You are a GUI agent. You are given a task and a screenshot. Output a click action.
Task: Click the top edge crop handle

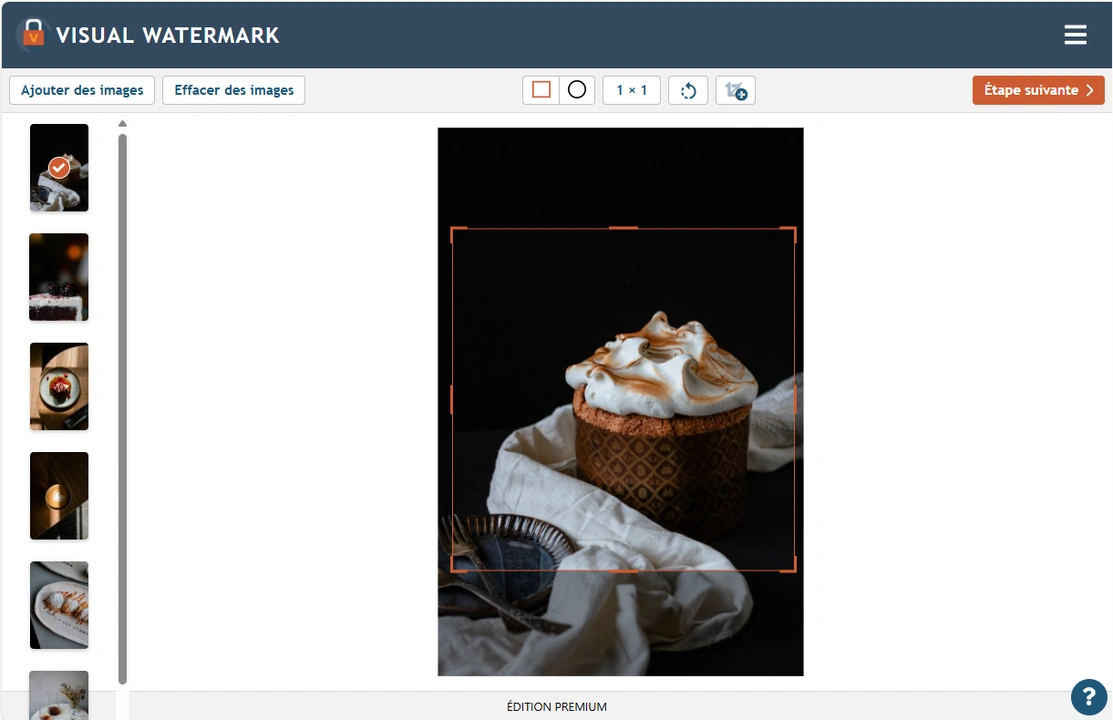[623, 228]
